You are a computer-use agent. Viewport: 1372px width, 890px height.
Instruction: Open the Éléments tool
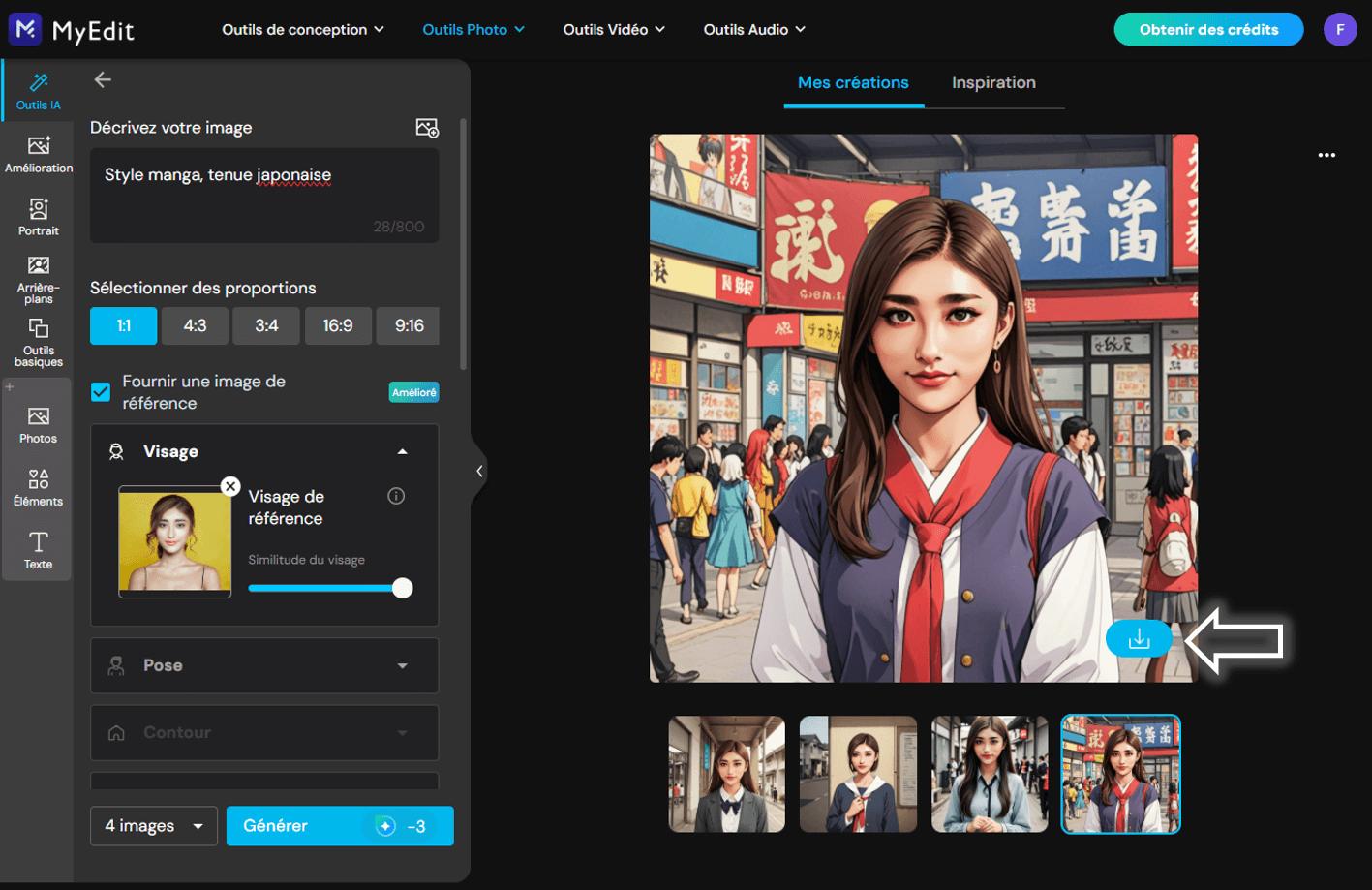(39, 486)
